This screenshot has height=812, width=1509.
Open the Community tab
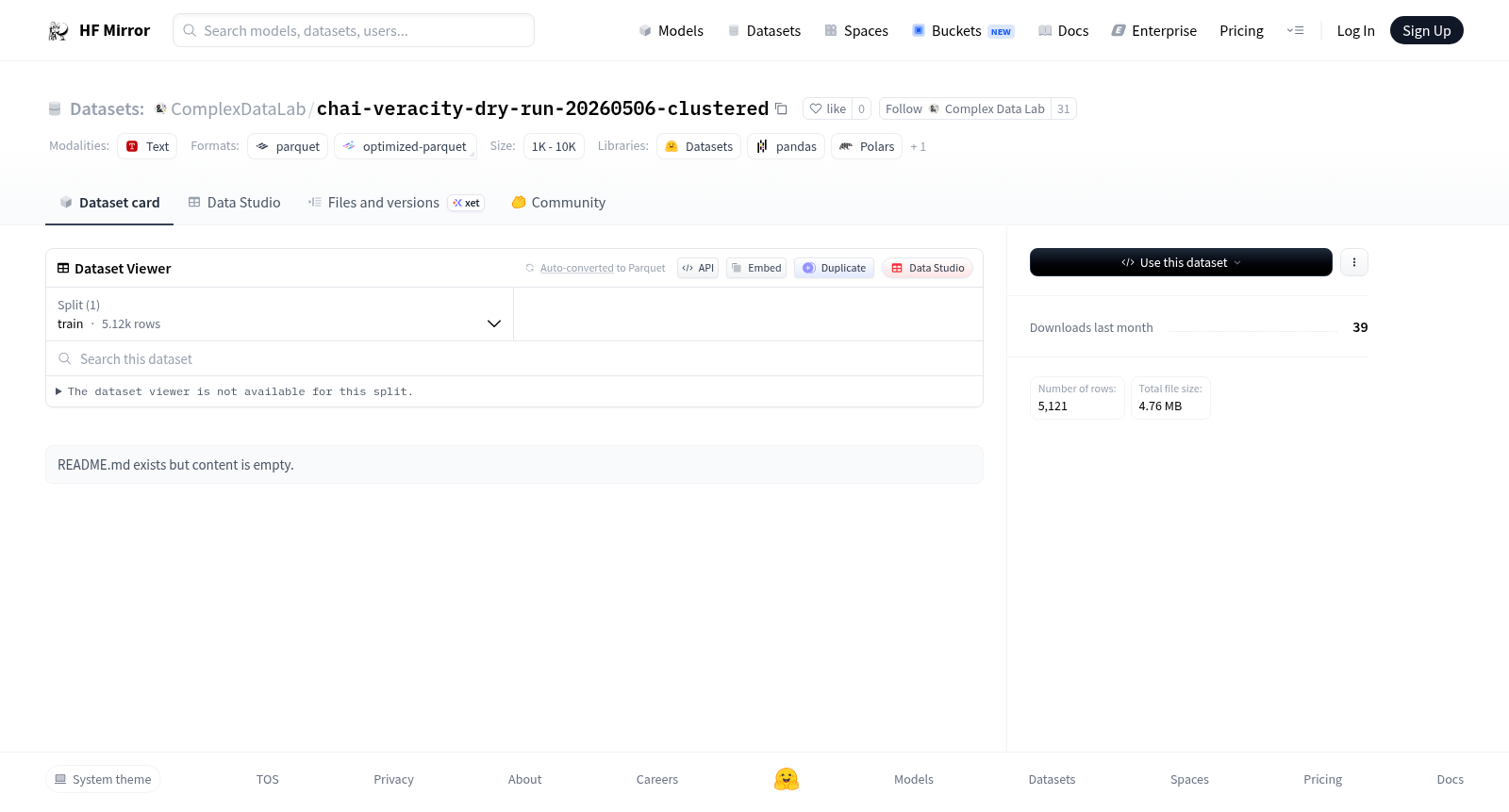coord(558,202)
